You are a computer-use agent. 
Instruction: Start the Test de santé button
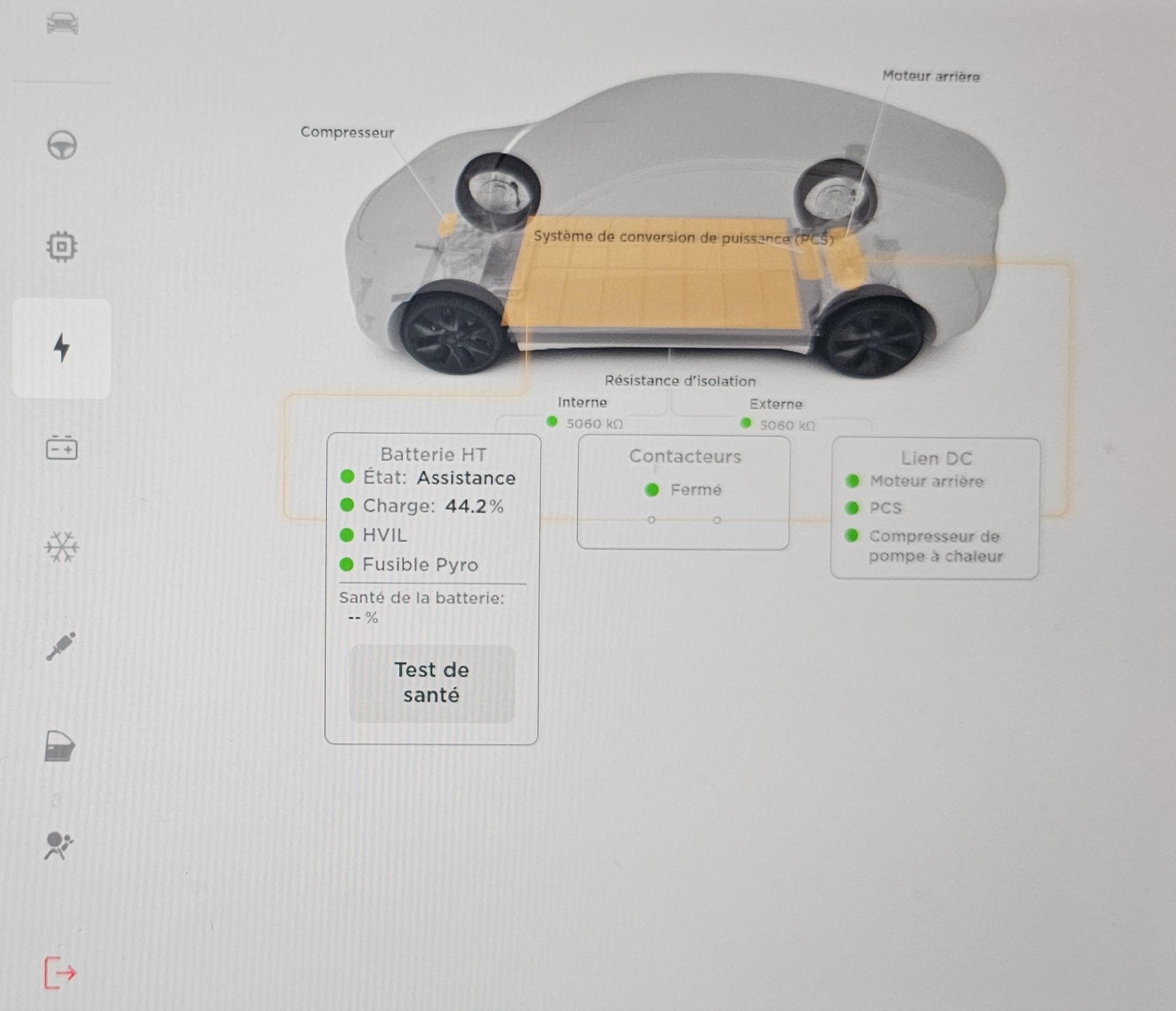pos(432,684)
